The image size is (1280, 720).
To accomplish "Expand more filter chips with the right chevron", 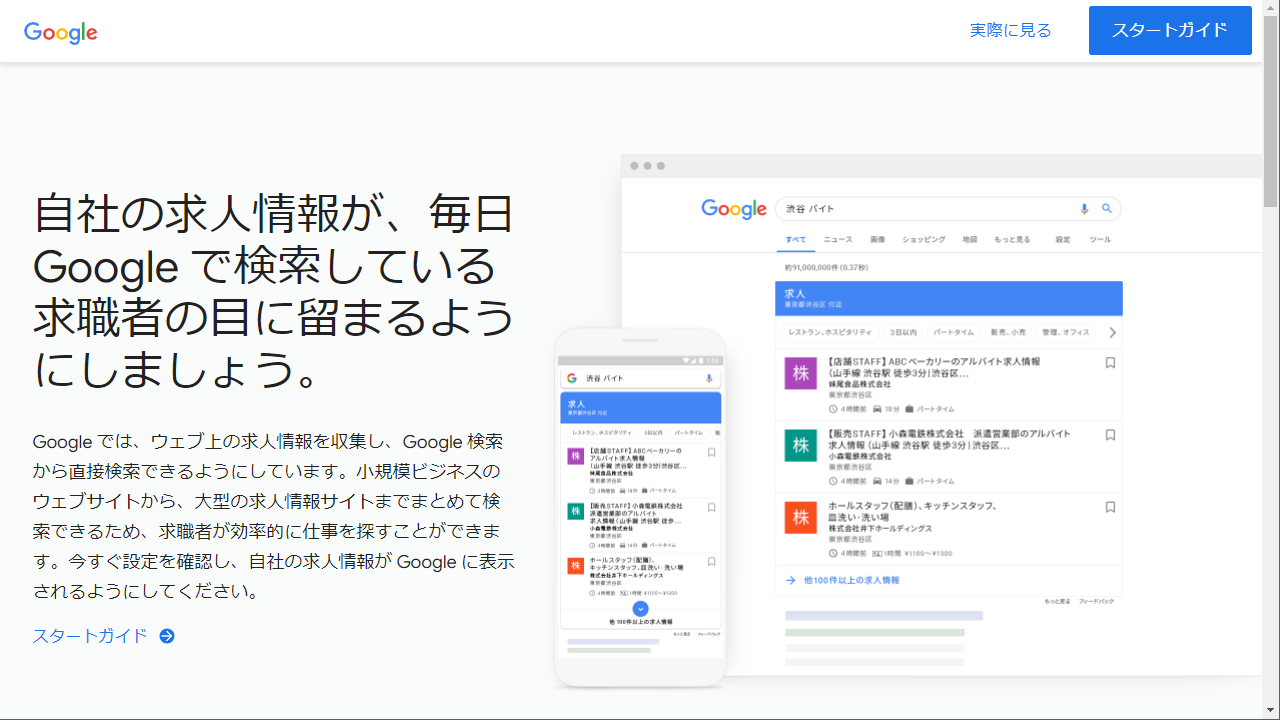I will [x=1112, y=332].
